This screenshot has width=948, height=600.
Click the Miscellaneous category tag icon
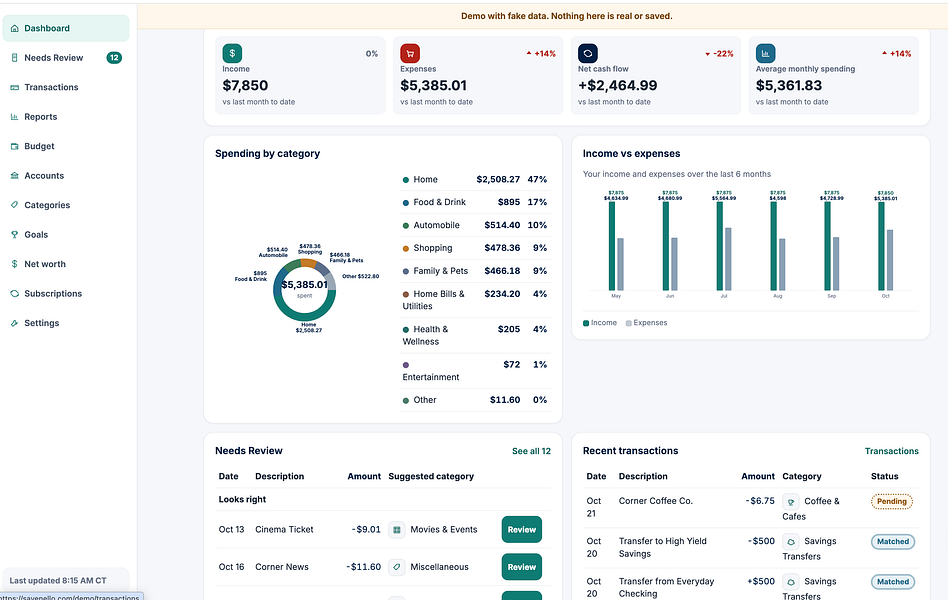point(397,567)
